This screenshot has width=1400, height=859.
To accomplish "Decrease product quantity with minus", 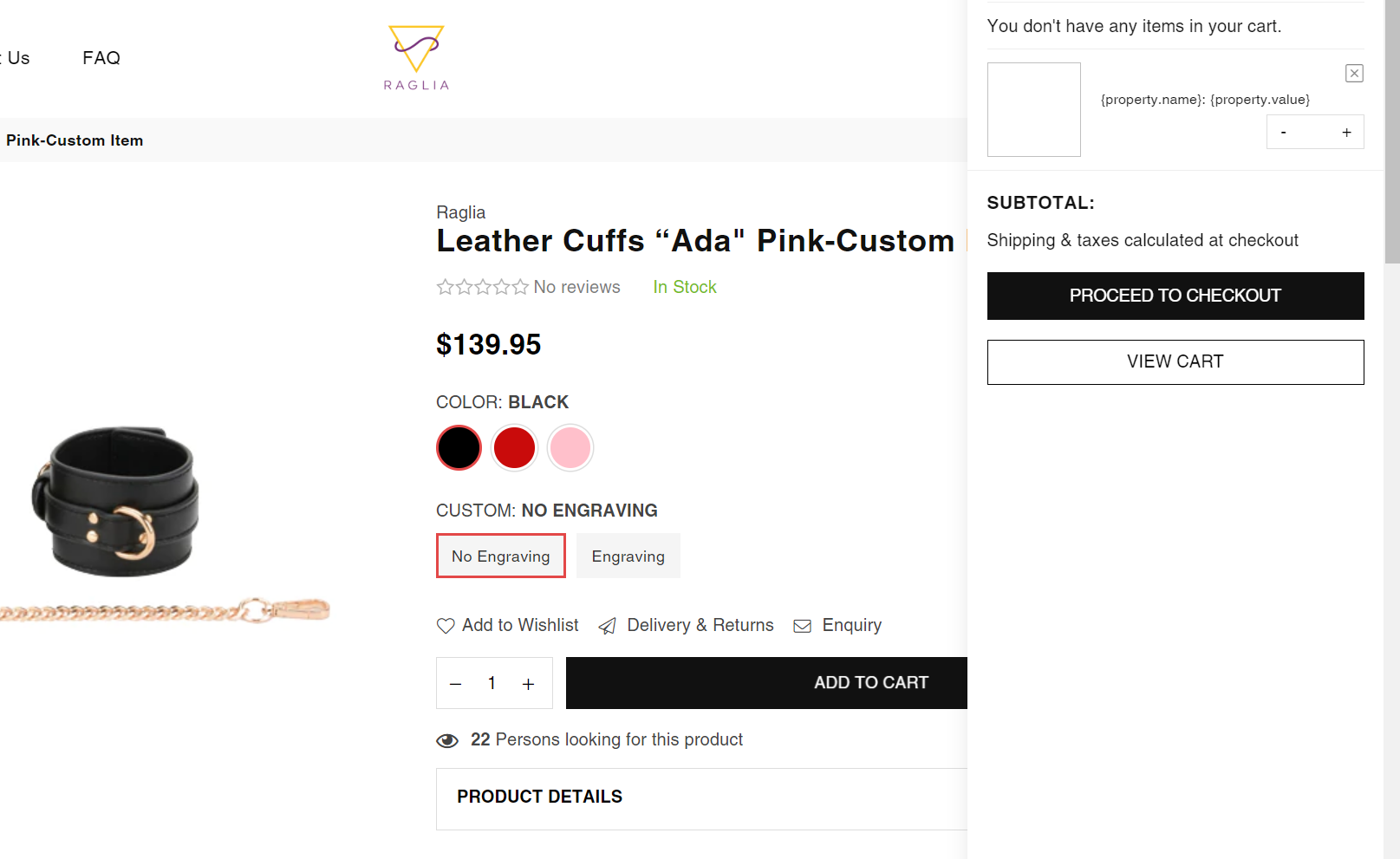I will 456,684.
